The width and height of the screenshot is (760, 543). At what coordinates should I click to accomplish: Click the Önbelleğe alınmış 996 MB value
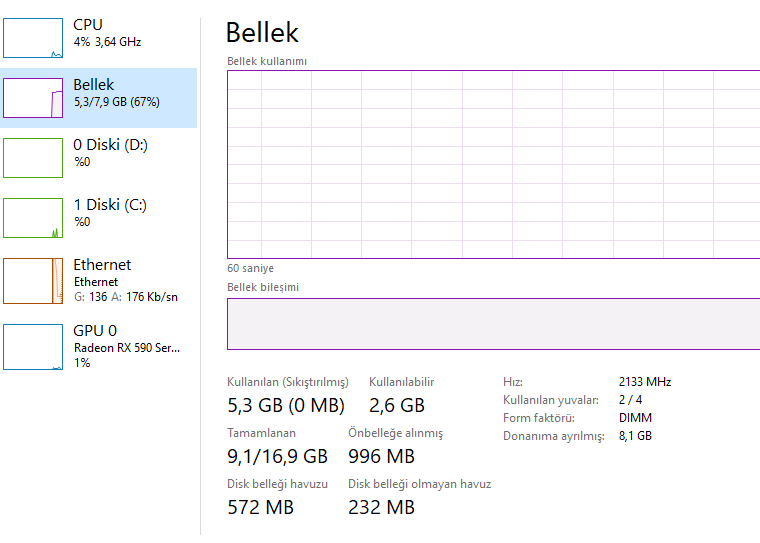tap(381, 456)
